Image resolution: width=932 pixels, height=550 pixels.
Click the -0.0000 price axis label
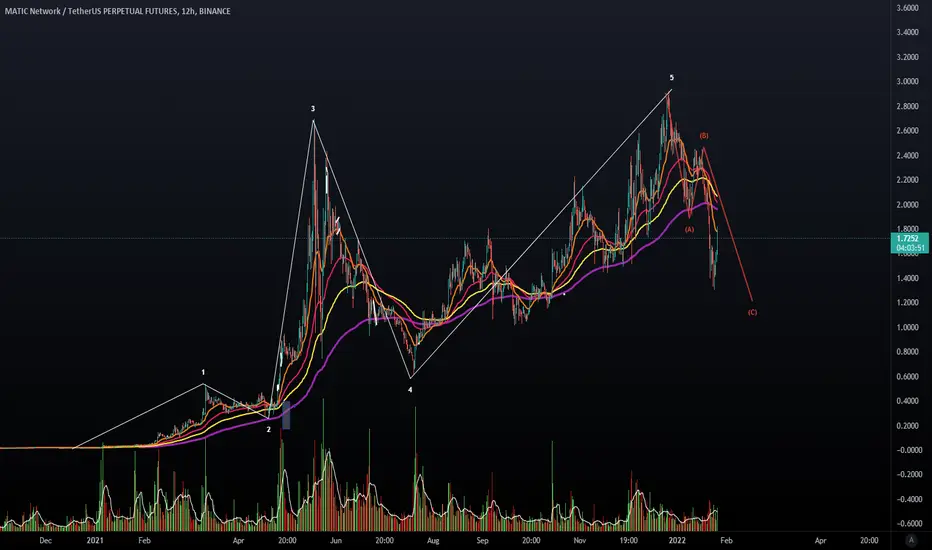[909, 450]
